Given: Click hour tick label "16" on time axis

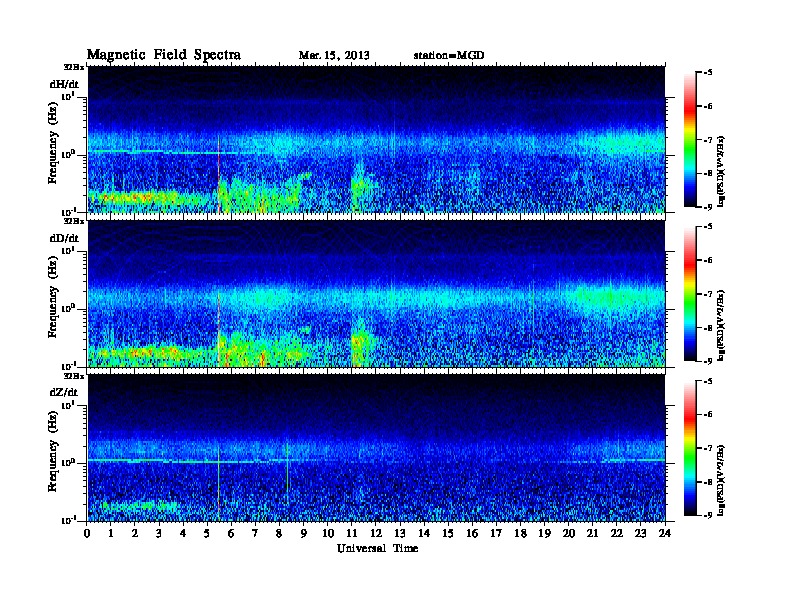Looking at the screenshot, I should point(472,533).
